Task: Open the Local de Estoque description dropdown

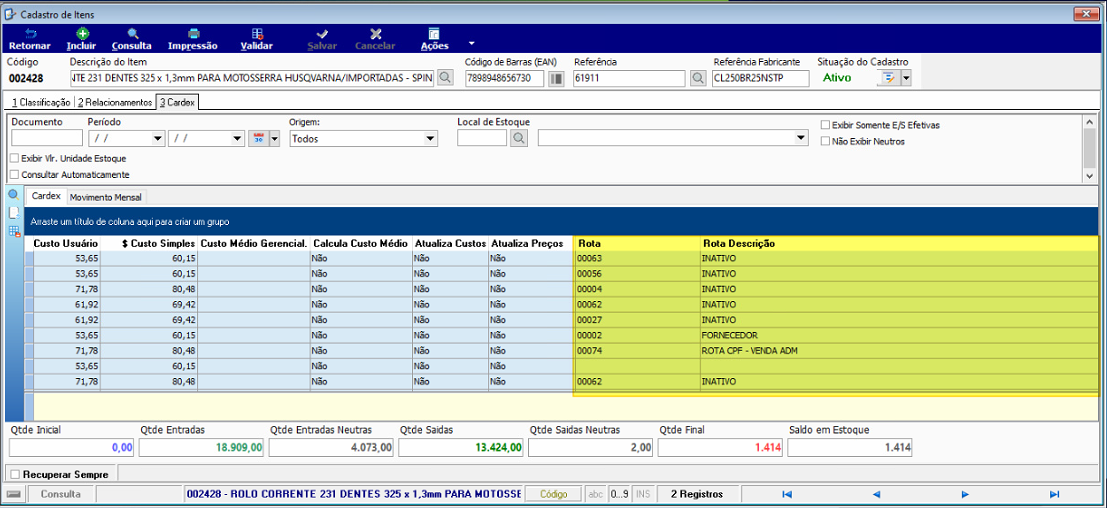Action: (800, 139)
